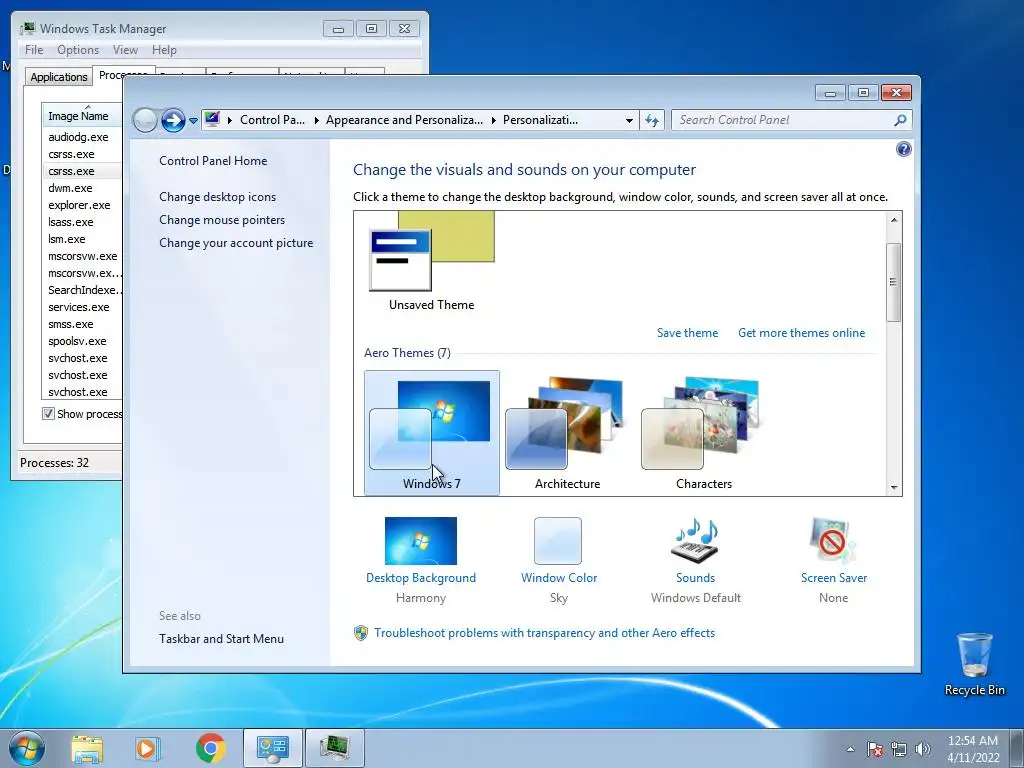This screenshot has height=768, width=1024.
Task: Open Windows Media Player from taskbar
Action: 148,748
